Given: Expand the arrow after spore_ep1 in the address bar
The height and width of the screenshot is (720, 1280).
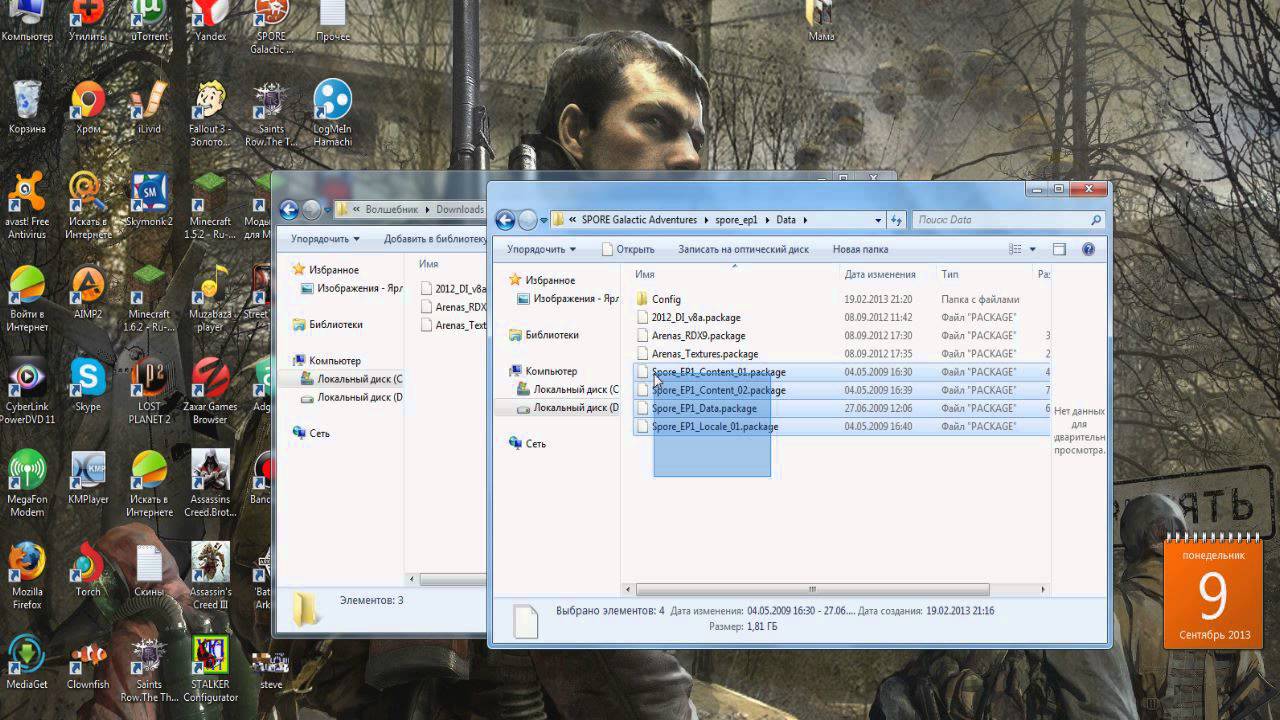Looking at the screenshot, I should click(768, 220).
